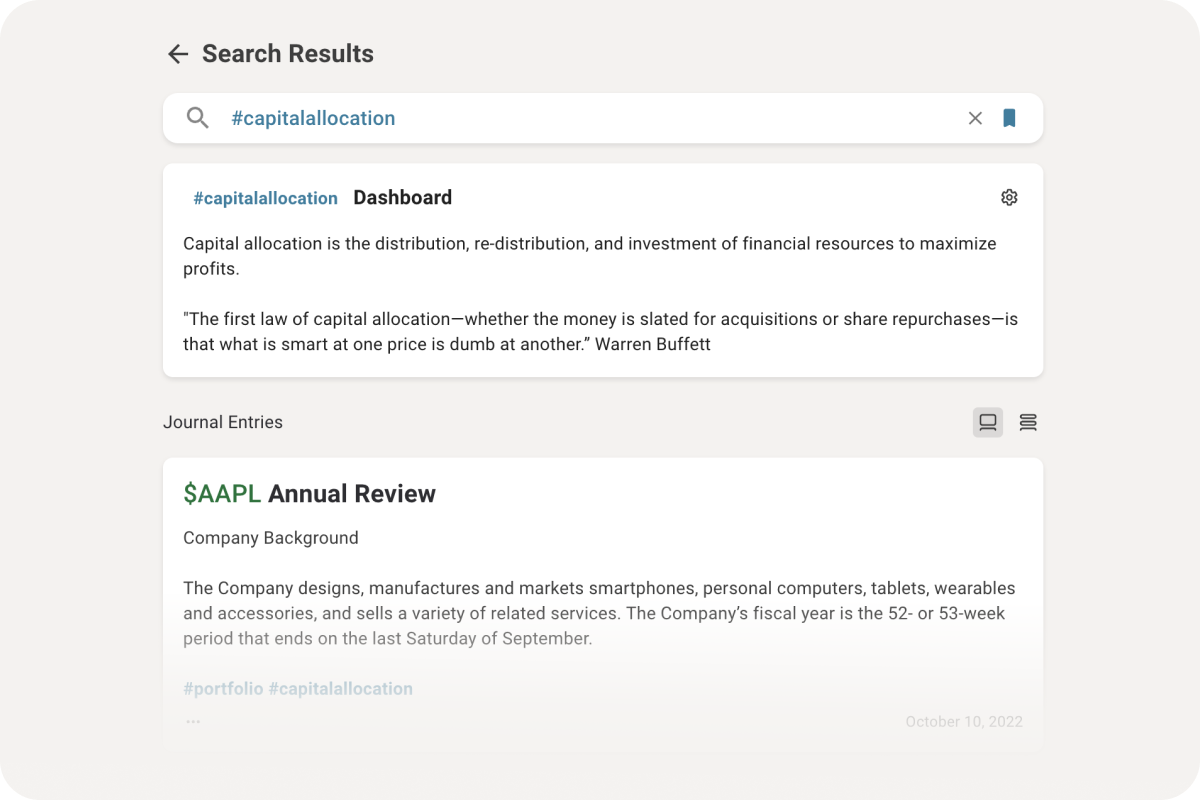1200x800 pixels.
Task: Click the Company Background paragraph
Action: (x=599, y=613)
